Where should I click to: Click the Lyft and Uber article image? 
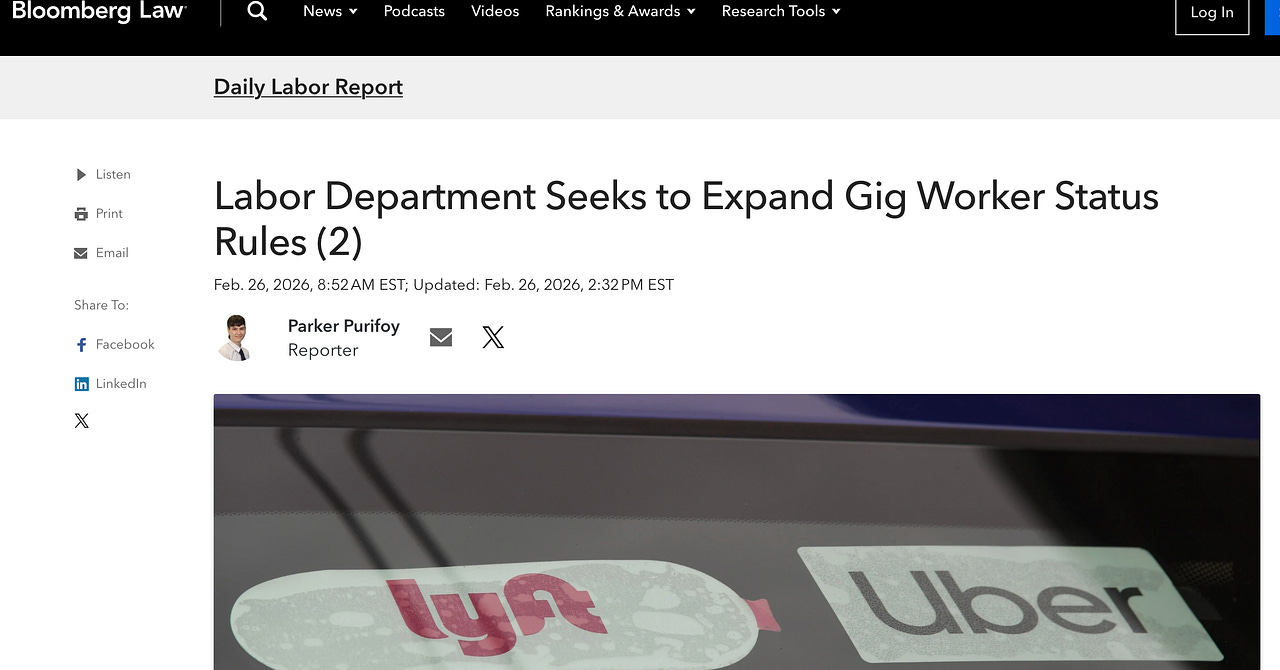point(737,532)
